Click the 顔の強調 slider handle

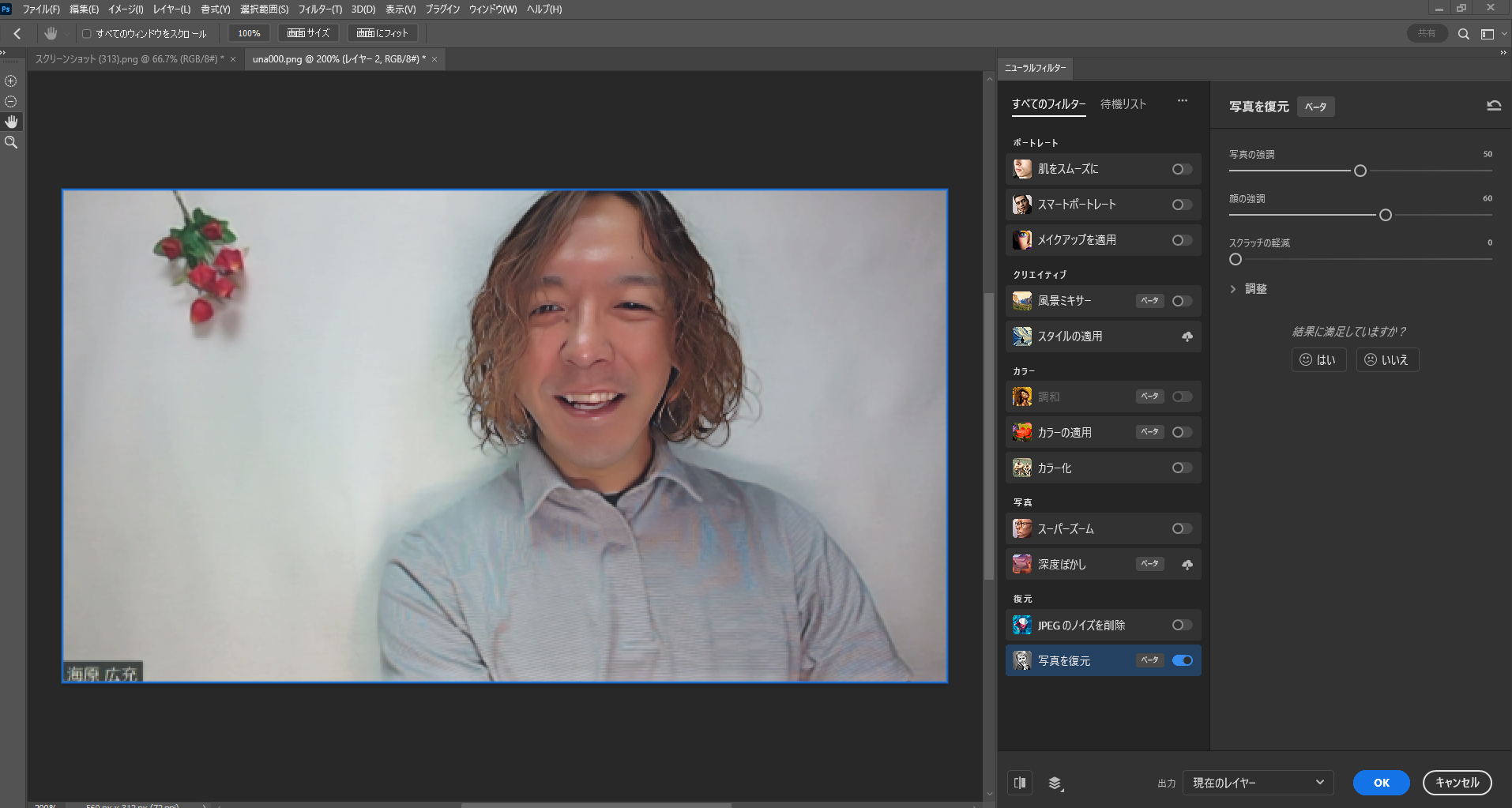point(1385,215)
